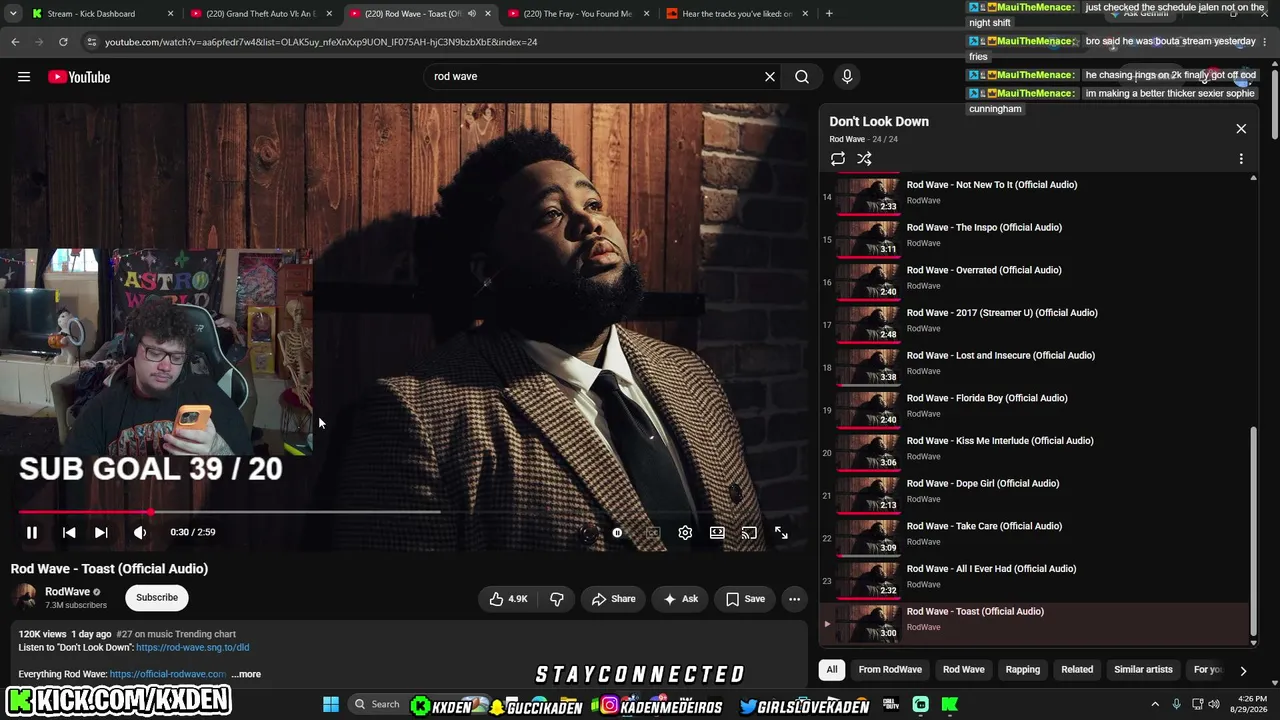This screenshot has height=720, width=1280.
Task: Play 'Kiss Me Interlude' playlist item
Action: [x=1035, y=452]
